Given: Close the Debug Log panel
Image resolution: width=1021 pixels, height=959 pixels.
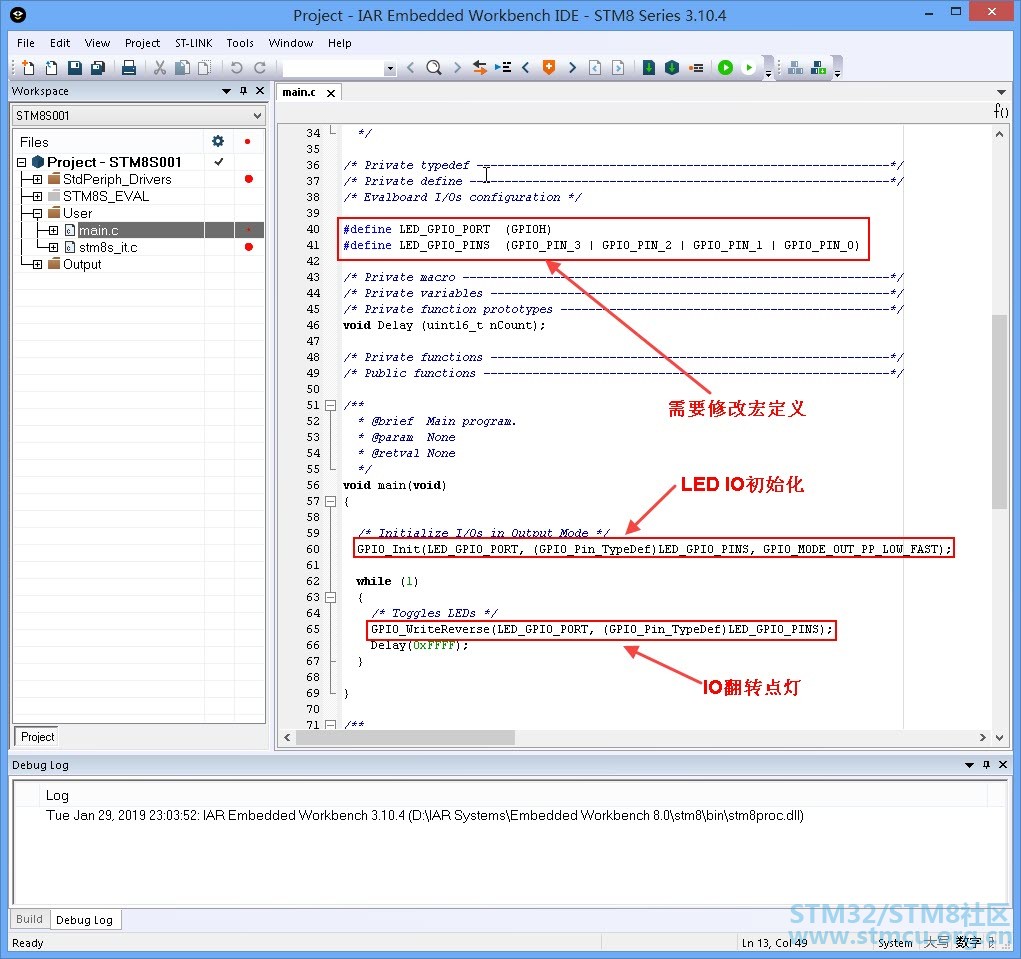Looking at the screenshot, I should pyautogui.click(x=1003, y=764).
